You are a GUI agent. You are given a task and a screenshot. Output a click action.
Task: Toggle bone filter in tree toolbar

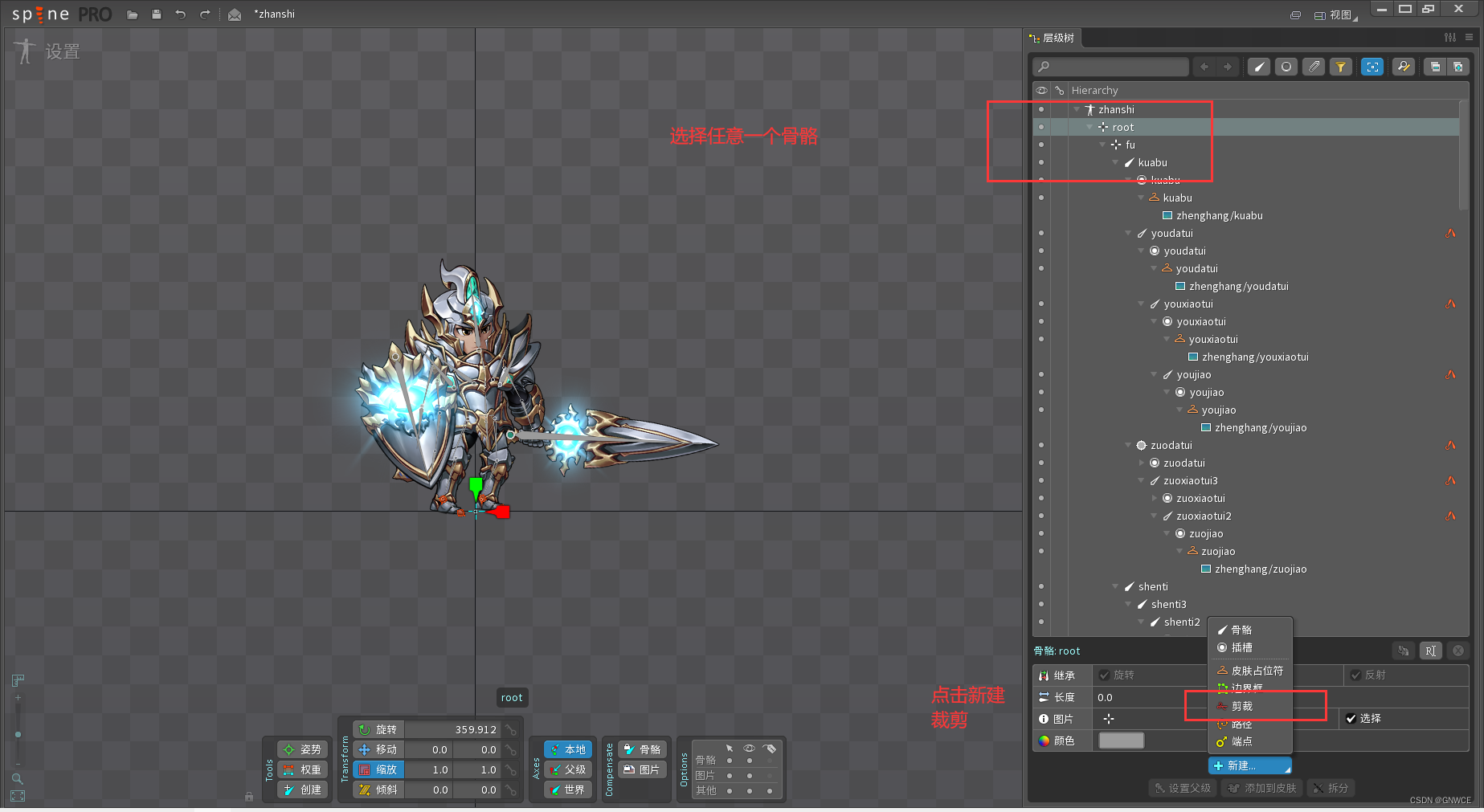coord(1259,67)
